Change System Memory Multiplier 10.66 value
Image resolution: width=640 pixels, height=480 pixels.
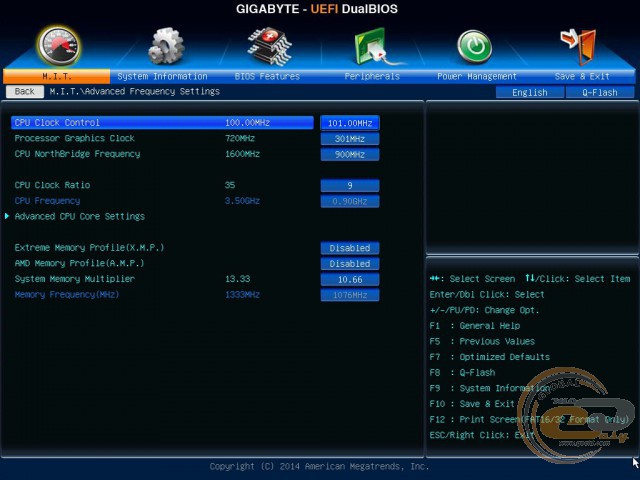[350, 280]
